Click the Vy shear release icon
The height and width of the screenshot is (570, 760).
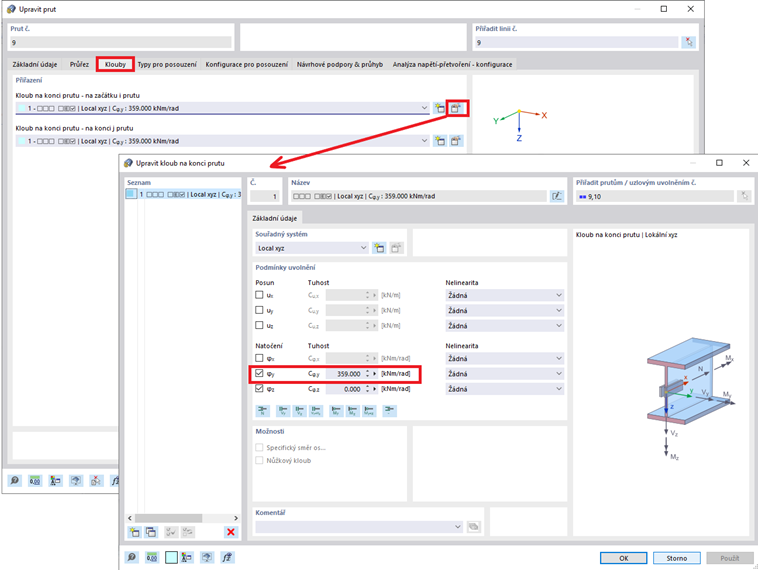coord(283,411)
